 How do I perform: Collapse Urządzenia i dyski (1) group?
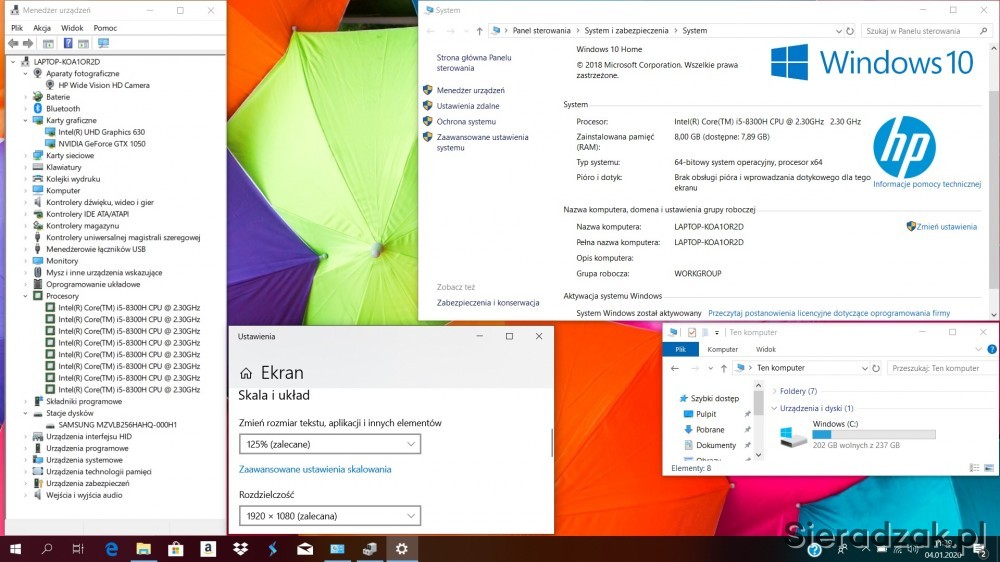click(x=774, y=408)
